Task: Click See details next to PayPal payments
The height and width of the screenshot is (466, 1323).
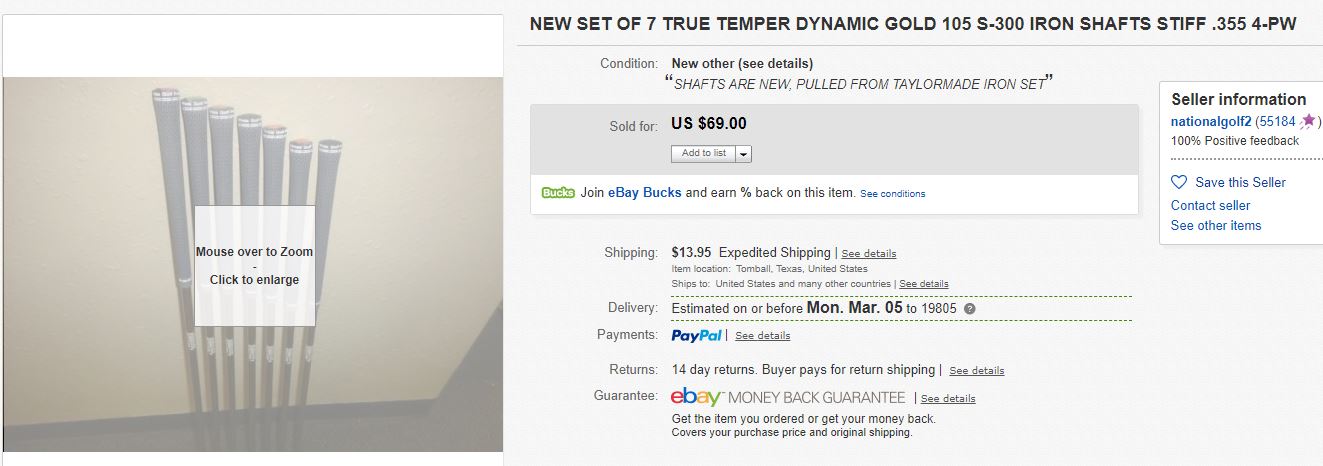Action: coord(762,336)
